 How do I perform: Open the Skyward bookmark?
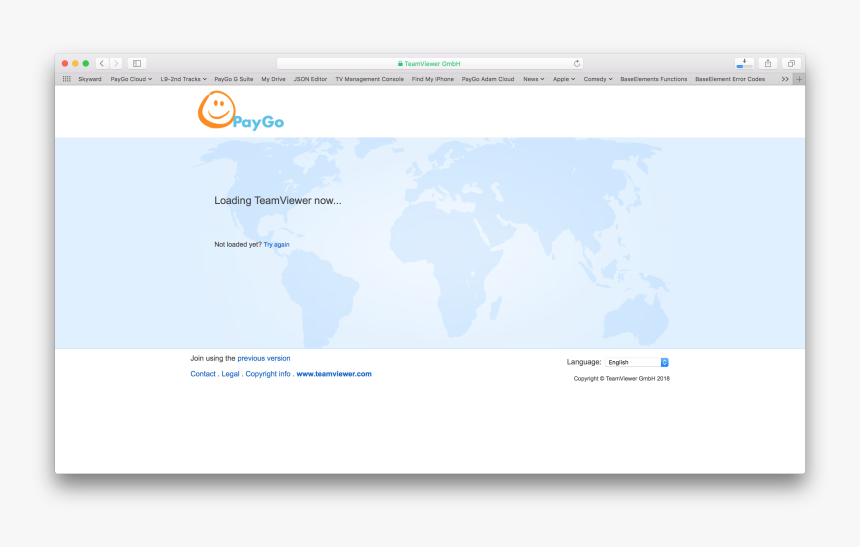tap(90, 79)
